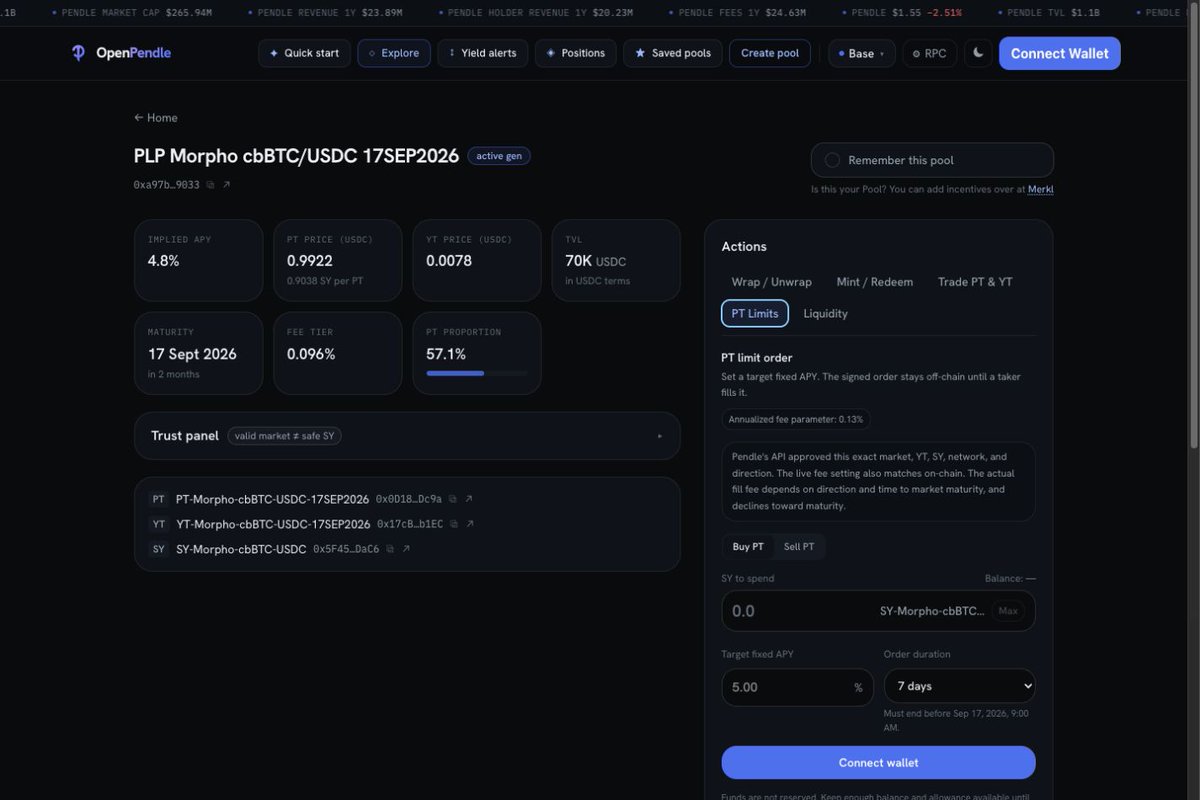Image resolution: width=1200 pixels, height=800 pixels.
Task: Open SY-Morpho token external link
Action: 406,549
